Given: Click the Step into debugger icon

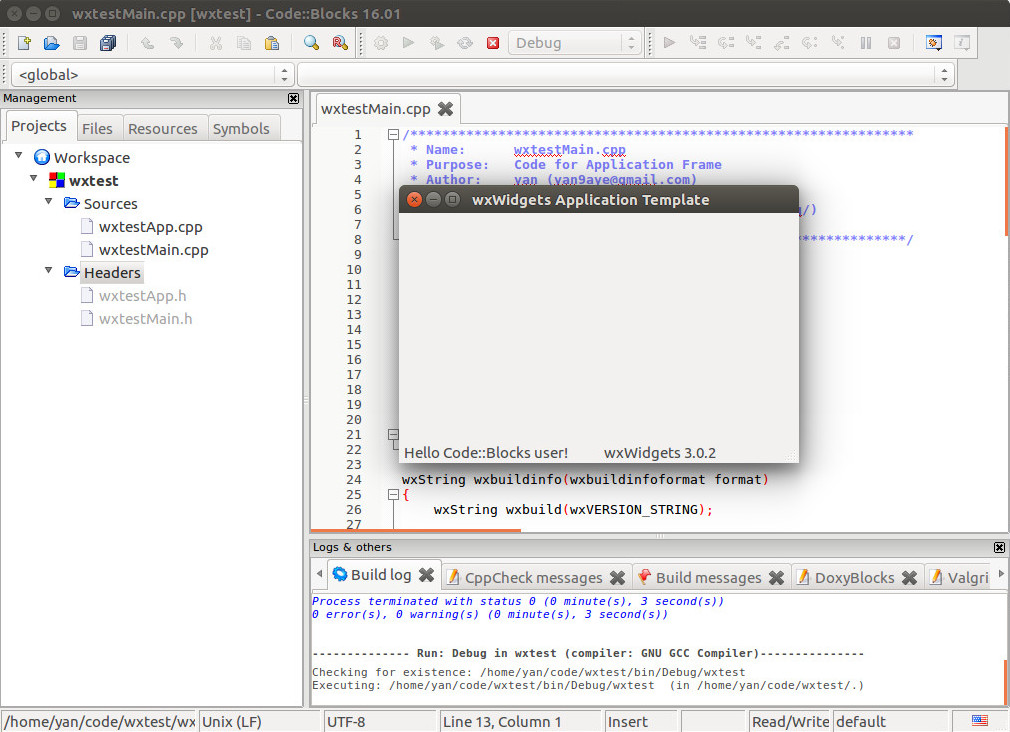Looking at the screenshot, I should click(754, 43).
